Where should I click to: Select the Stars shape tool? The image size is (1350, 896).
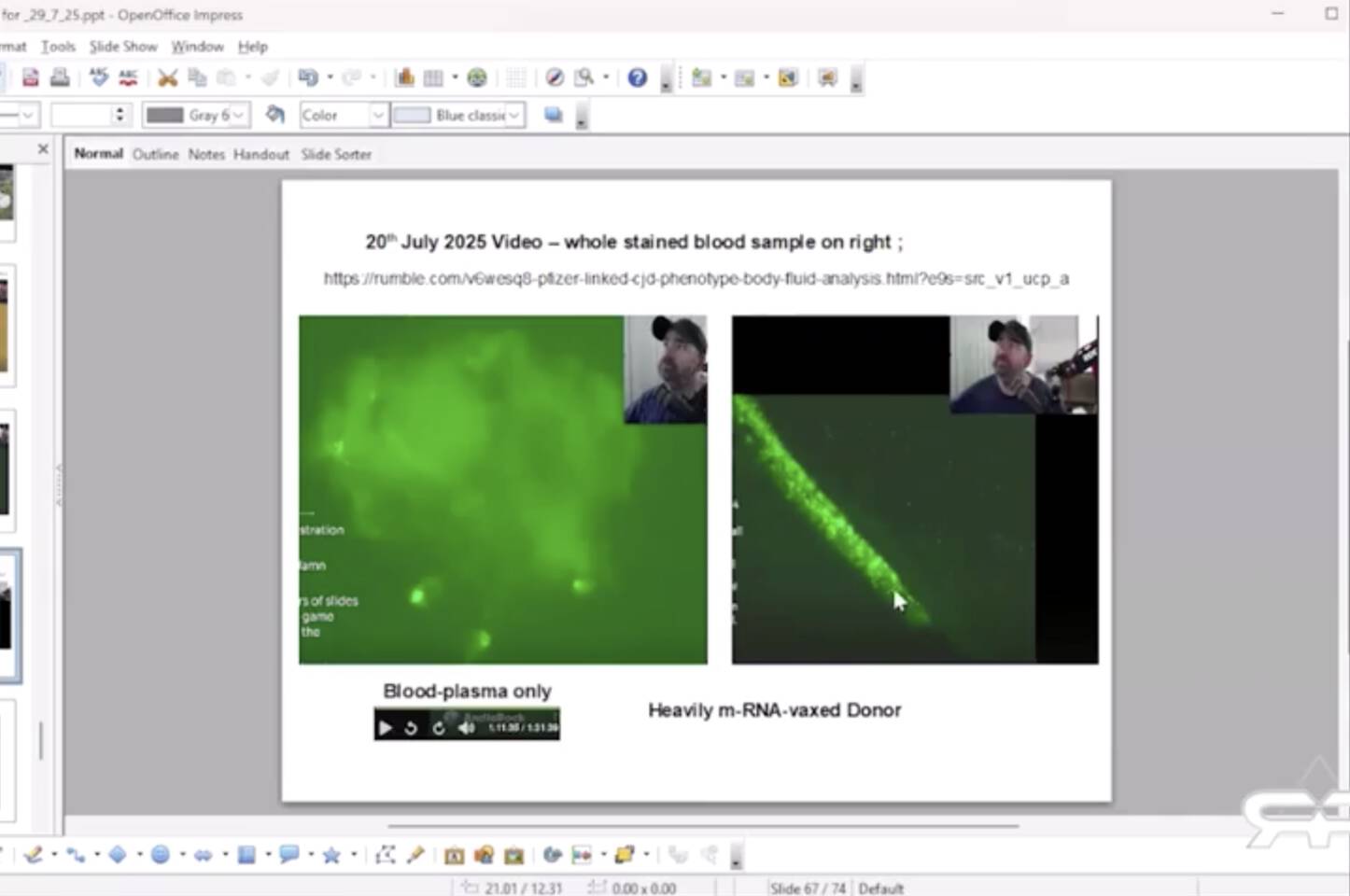pos(331,854)
